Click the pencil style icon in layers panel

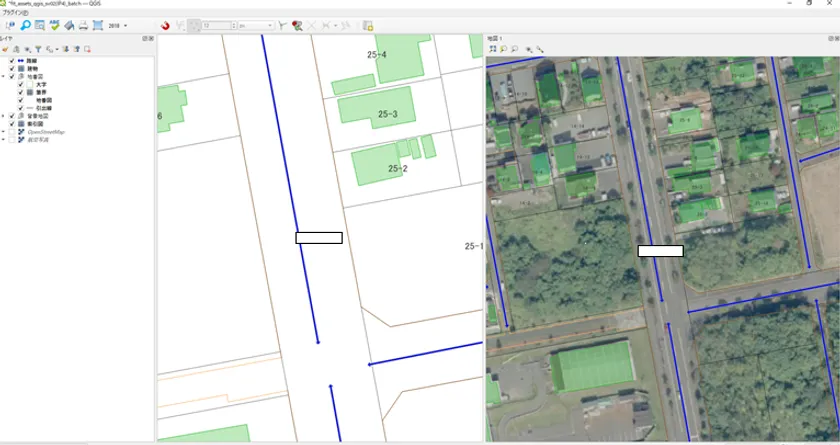pyautogui.click(x=5, y=48)
